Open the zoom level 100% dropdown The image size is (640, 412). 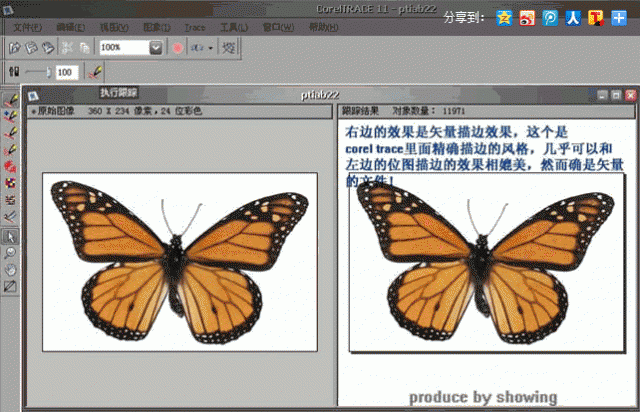pos(155,47)
